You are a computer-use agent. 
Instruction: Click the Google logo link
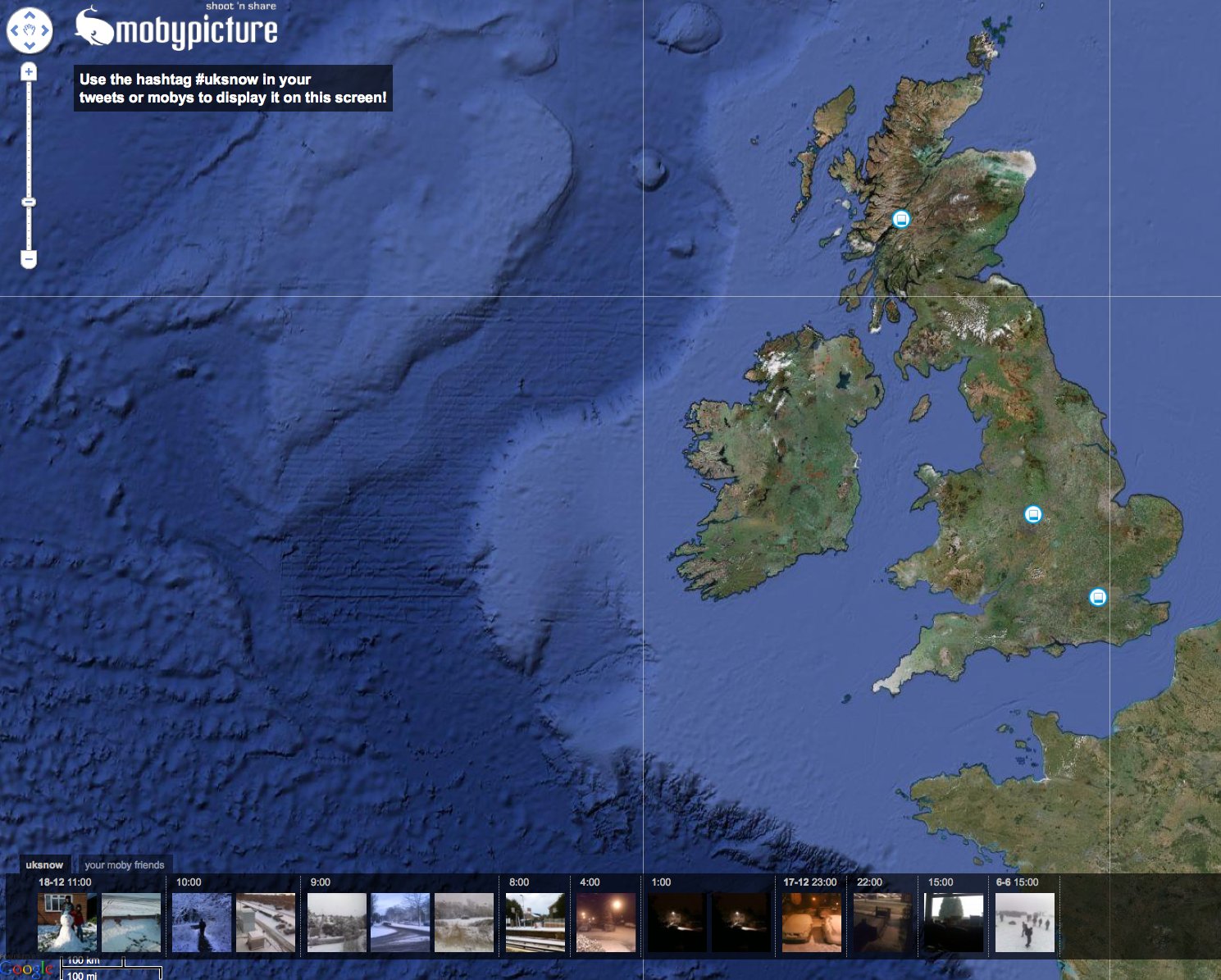[27, 969]
